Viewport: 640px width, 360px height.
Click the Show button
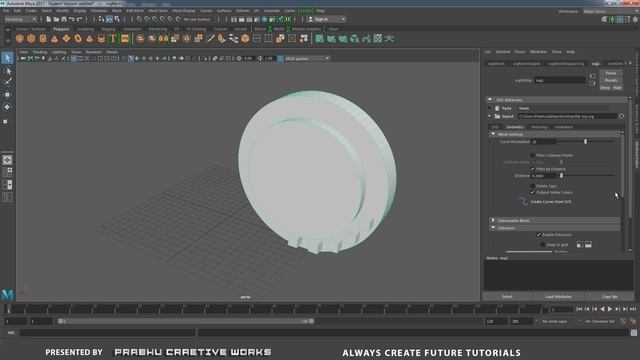[605, 88]
